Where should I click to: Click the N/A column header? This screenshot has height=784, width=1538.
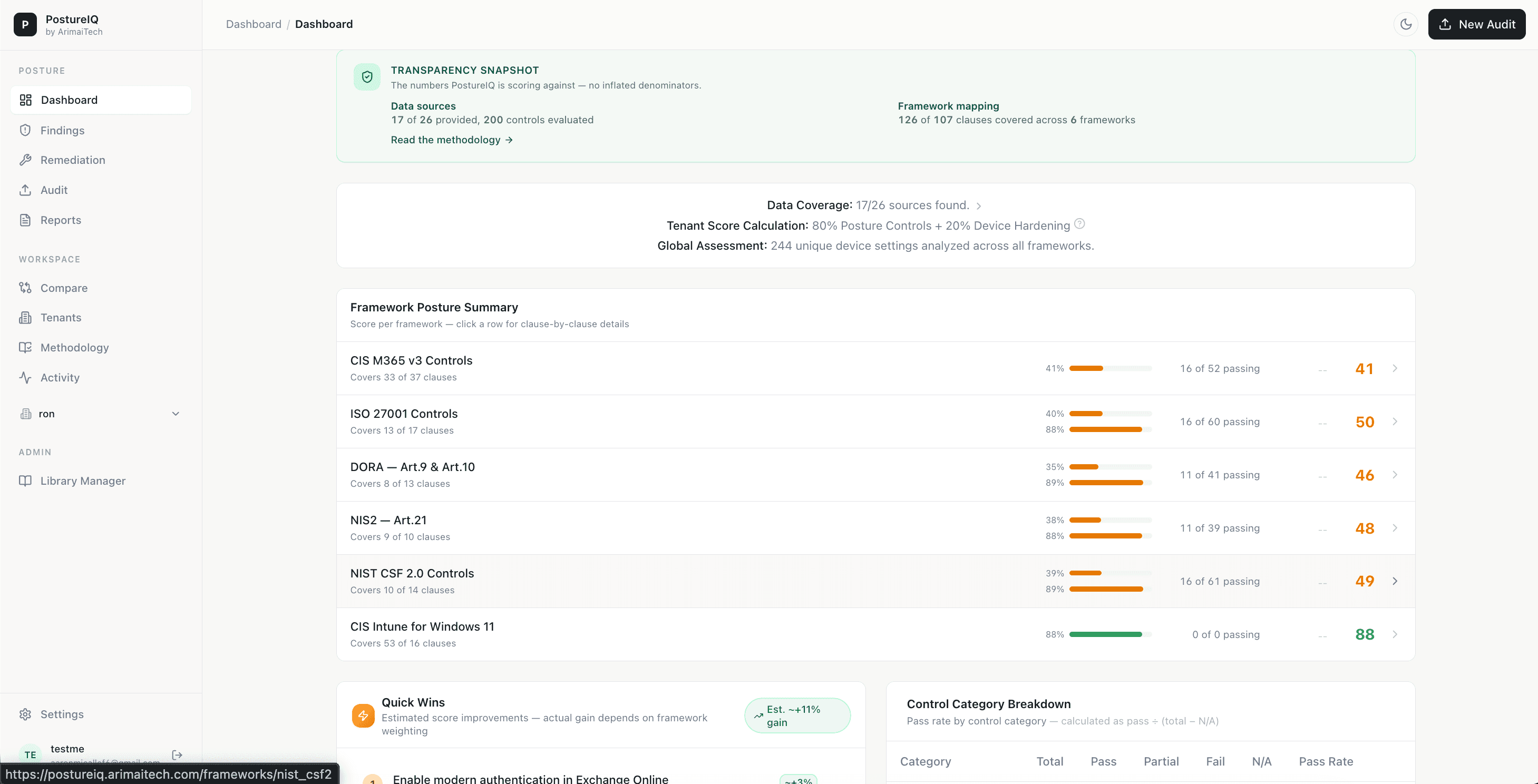coord(1262,761)
